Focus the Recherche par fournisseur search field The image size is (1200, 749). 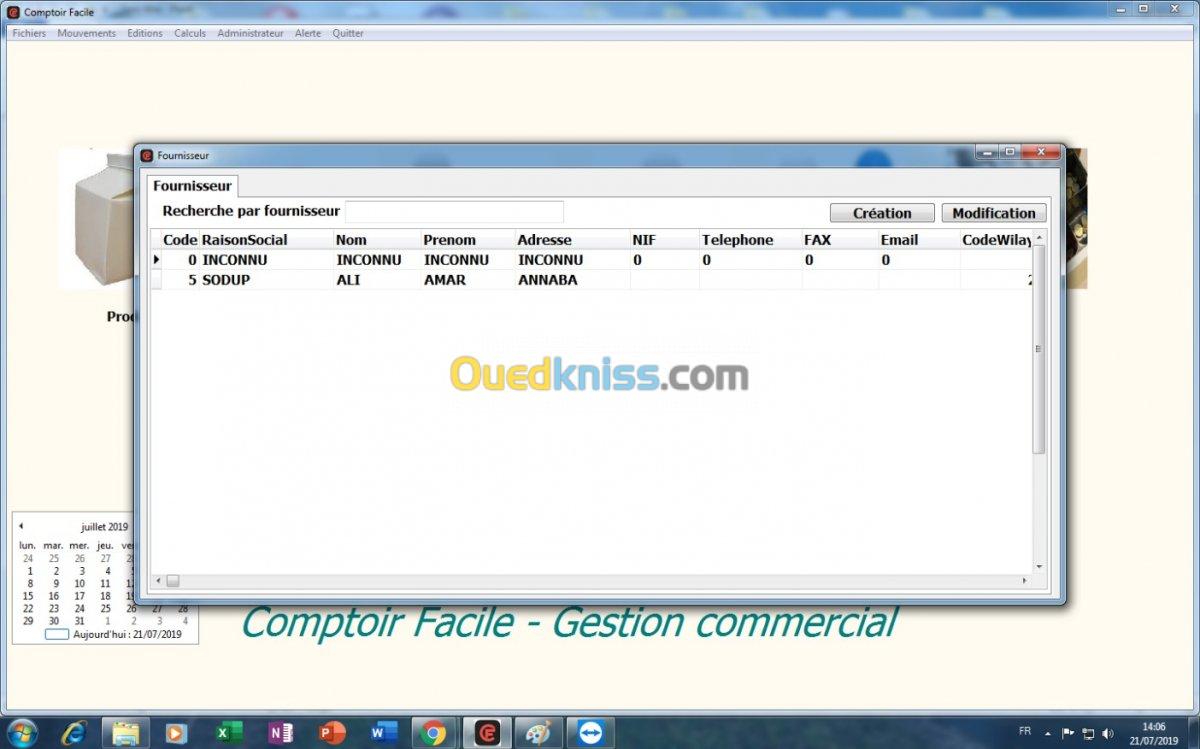tap(454, 212)
